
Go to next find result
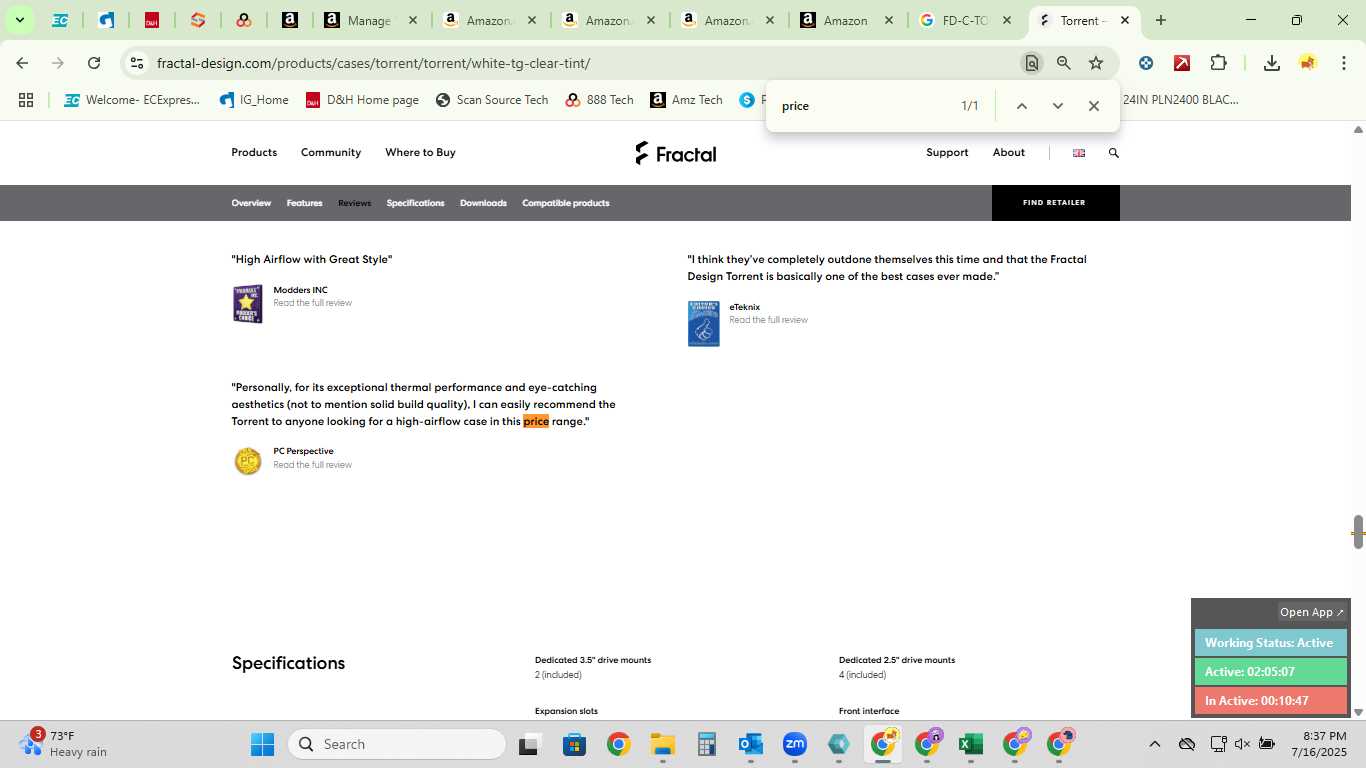pos(1058,106)
